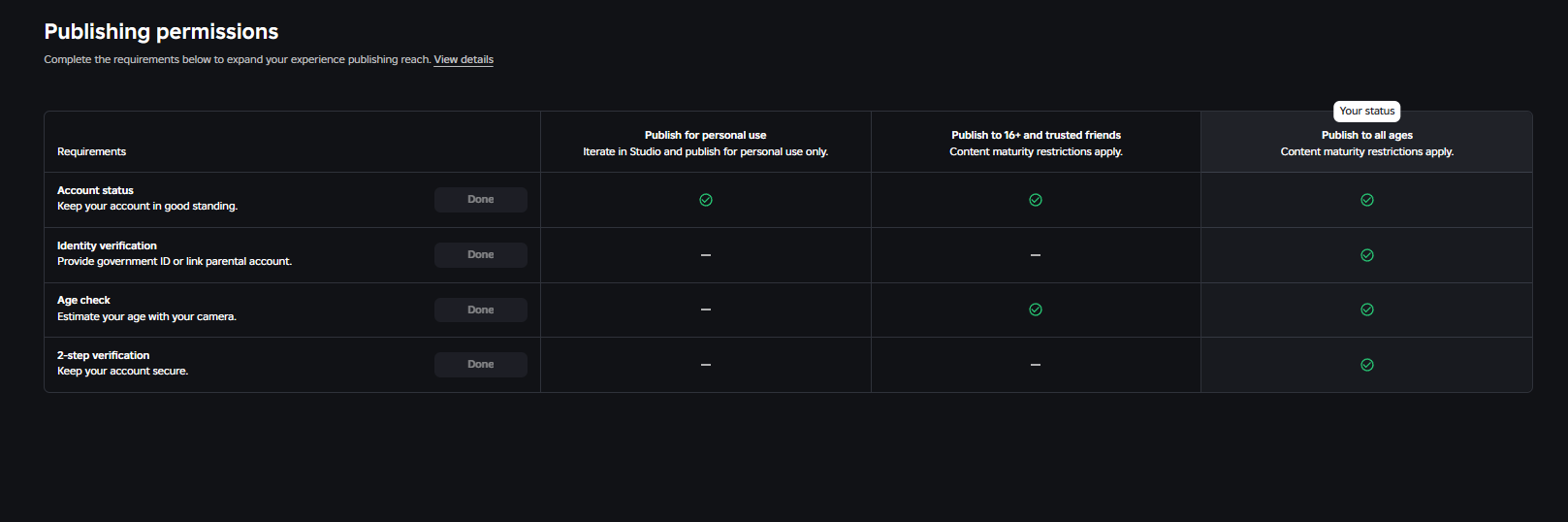Click Identity verification checkmark under all ages
The height and width of the screenshot is (522, 1568).
click(x=1367, y=255)
